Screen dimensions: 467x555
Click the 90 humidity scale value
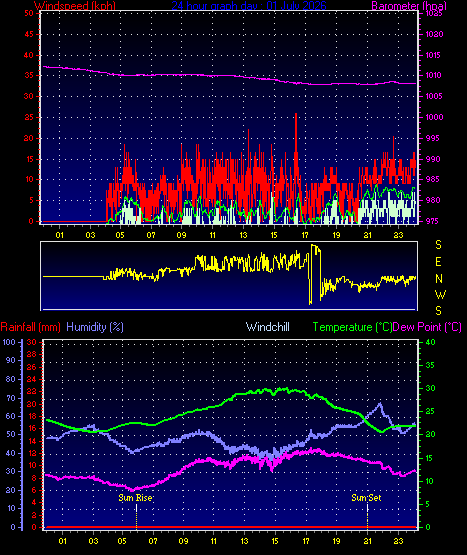coord(11,360)
